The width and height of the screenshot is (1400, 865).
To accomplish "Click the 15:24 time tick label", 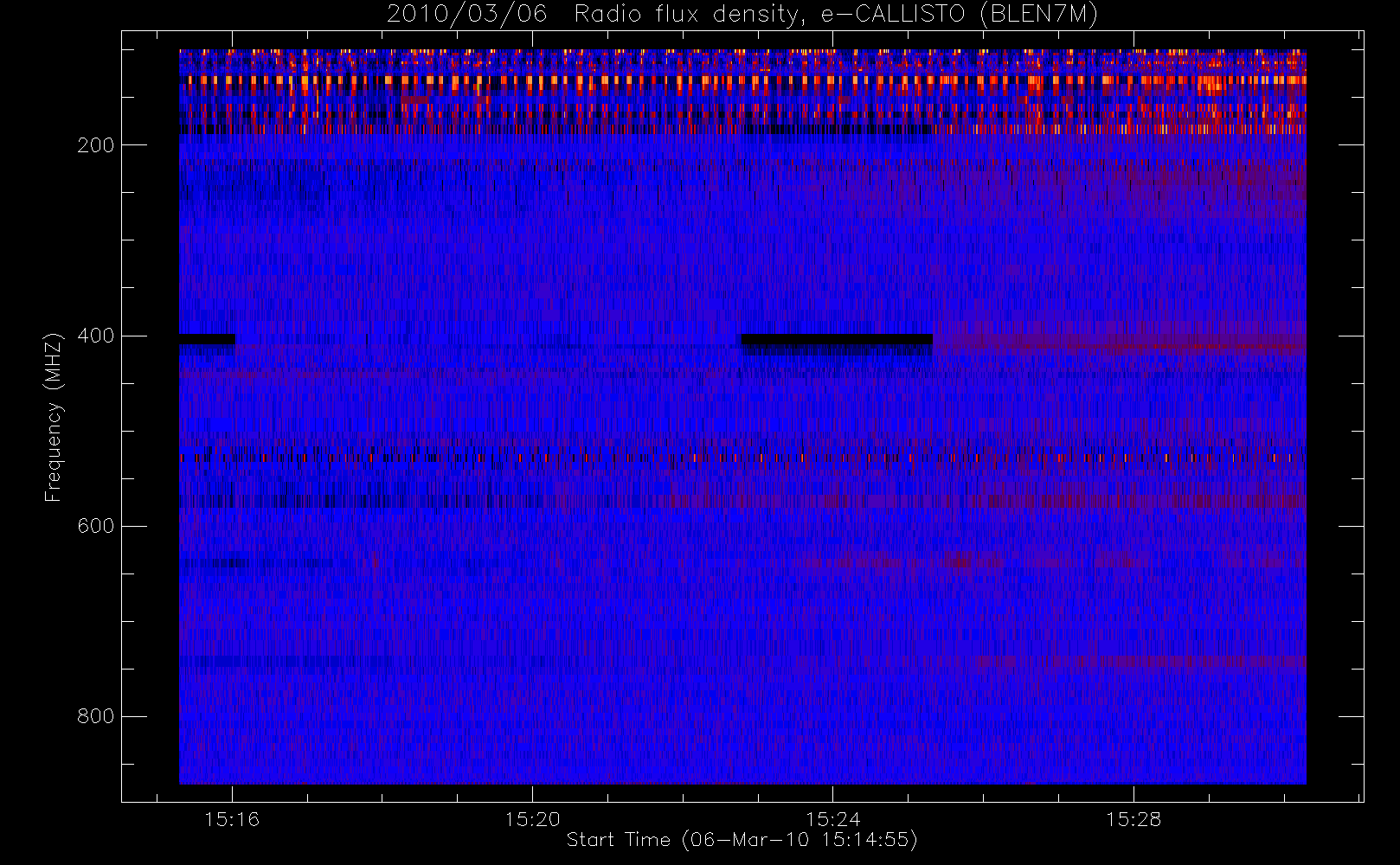I will 832,819.
